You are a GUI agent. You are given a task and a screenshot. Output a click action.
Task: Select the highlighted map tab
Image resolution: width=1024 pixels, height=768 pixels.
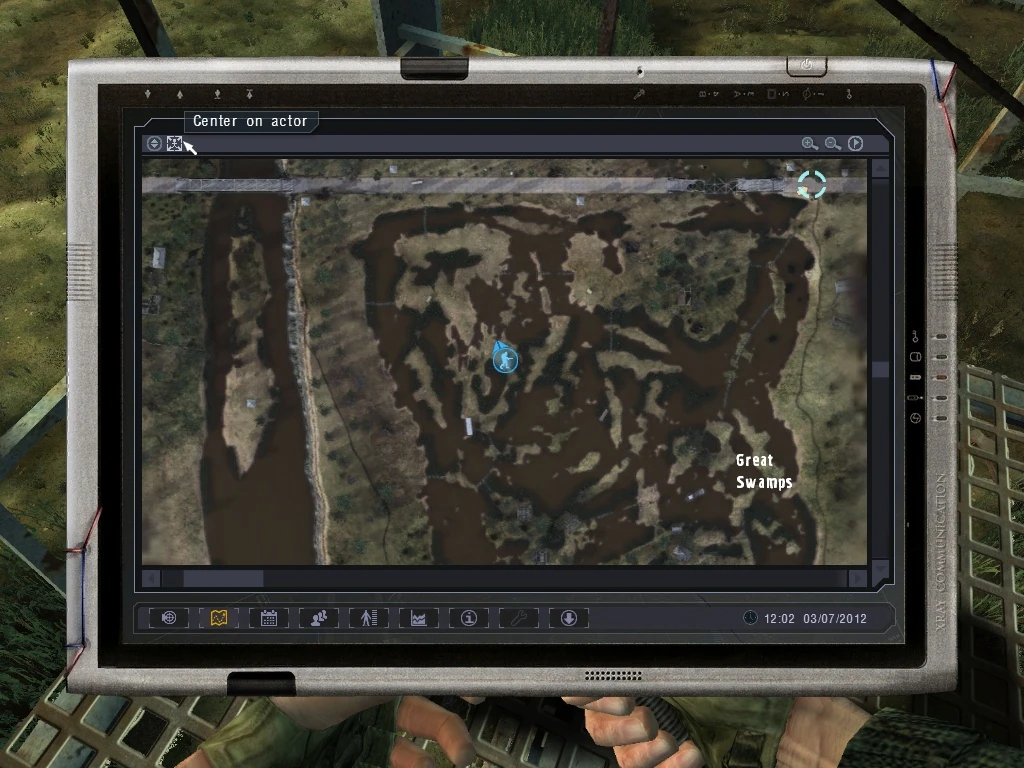[x=219, y=618]
